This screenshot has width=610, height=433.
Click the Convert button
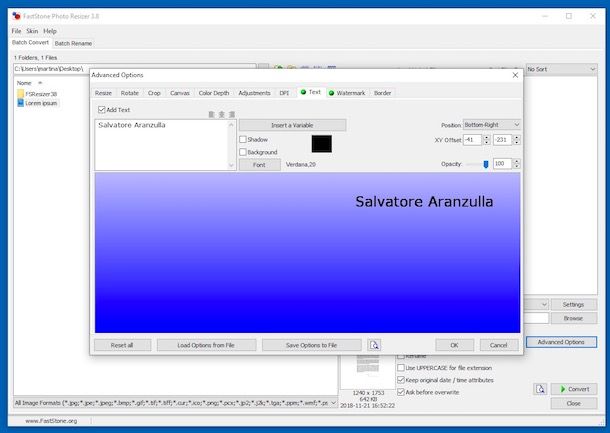(574, 389)
